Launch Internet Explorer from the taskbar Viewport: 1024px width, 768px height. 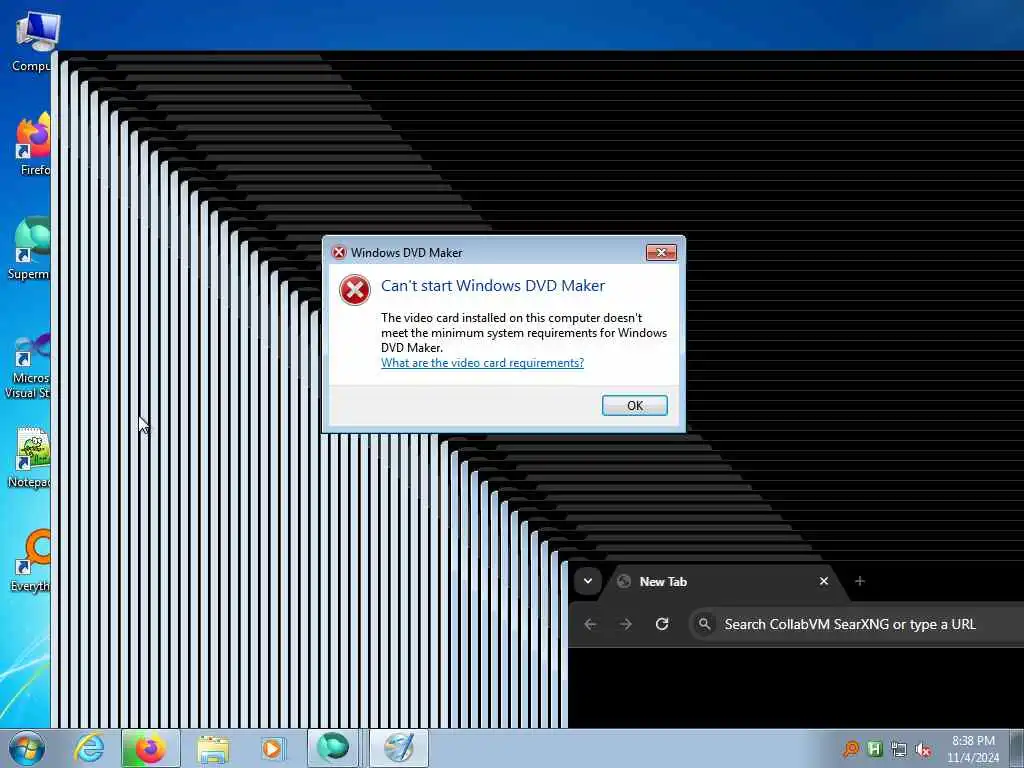click(x=89, y=749)
